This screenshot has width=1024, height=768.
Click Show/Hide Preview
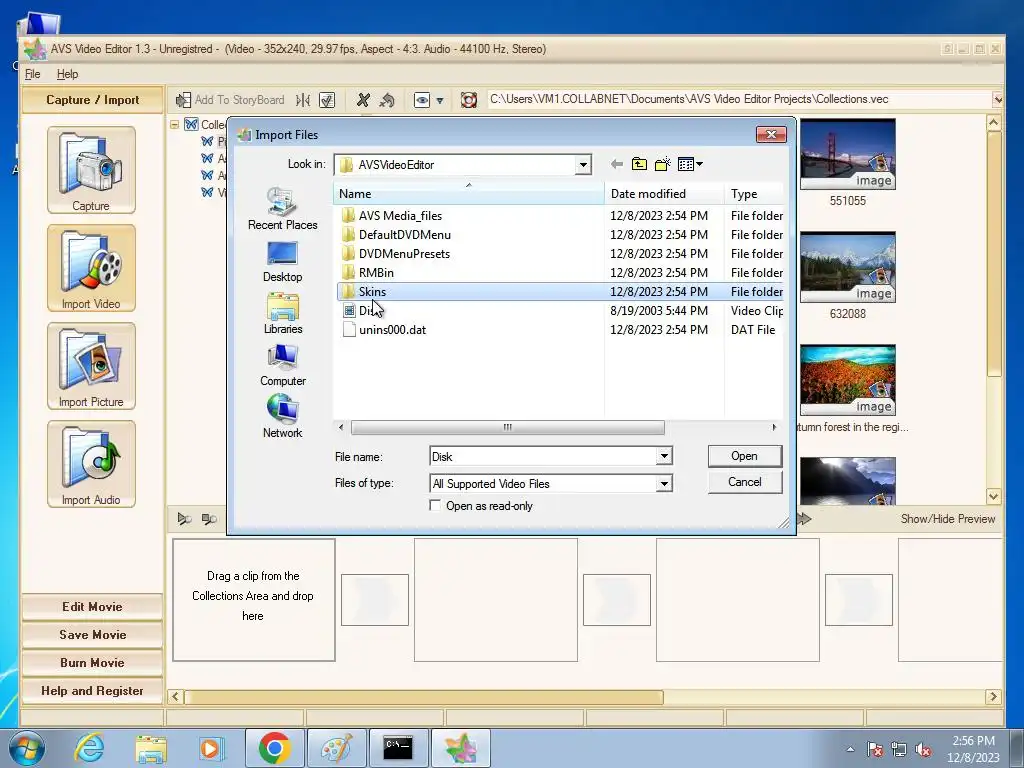[x=948, y=519]
